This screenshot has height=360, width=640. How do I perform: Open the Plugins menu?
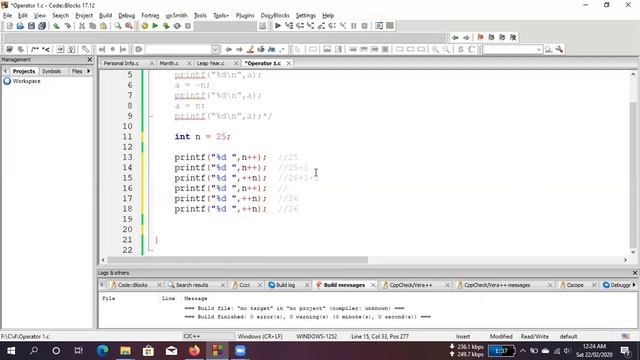point(245,15)
